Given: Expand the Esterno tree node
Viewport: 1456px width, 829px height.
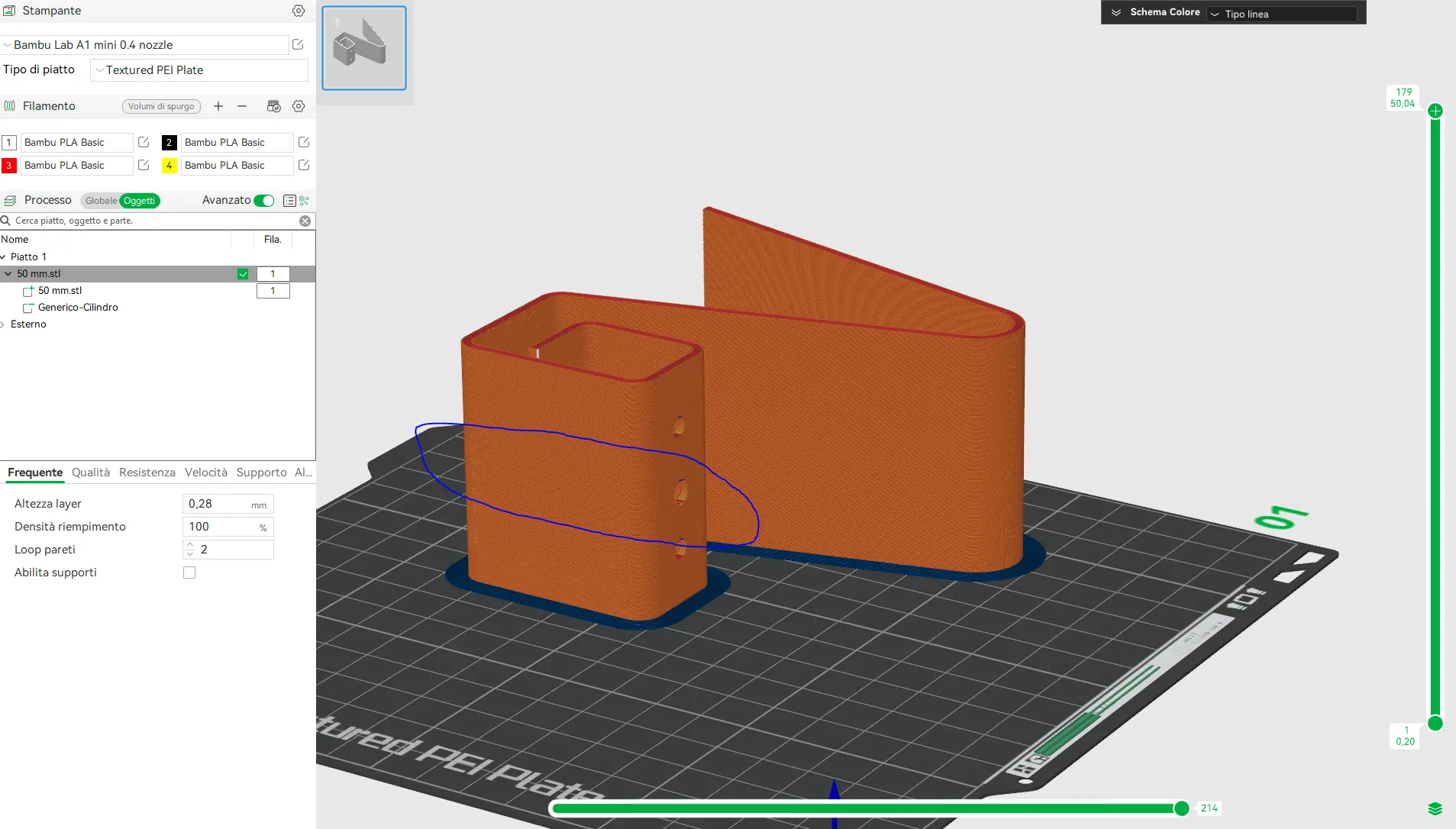Looking at the screenshot, I should pos(3,324).
